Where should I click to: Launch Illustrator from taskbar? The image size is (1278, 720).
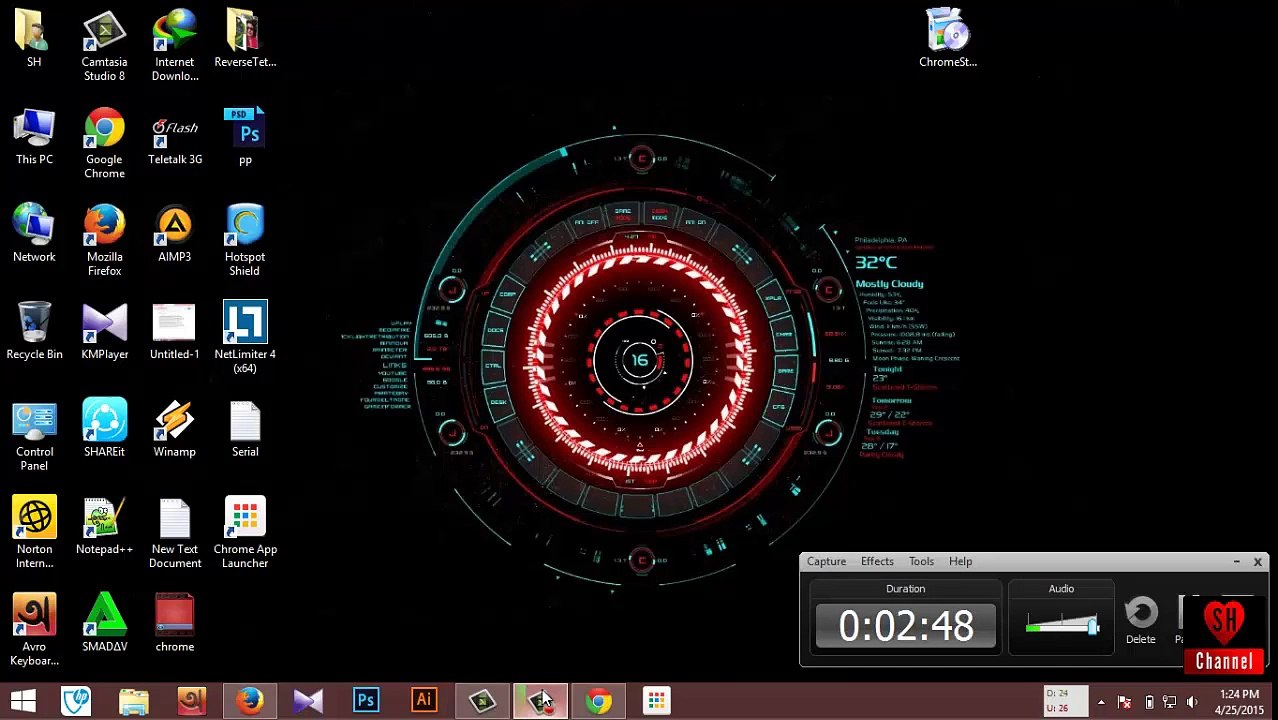coord(424,701)
